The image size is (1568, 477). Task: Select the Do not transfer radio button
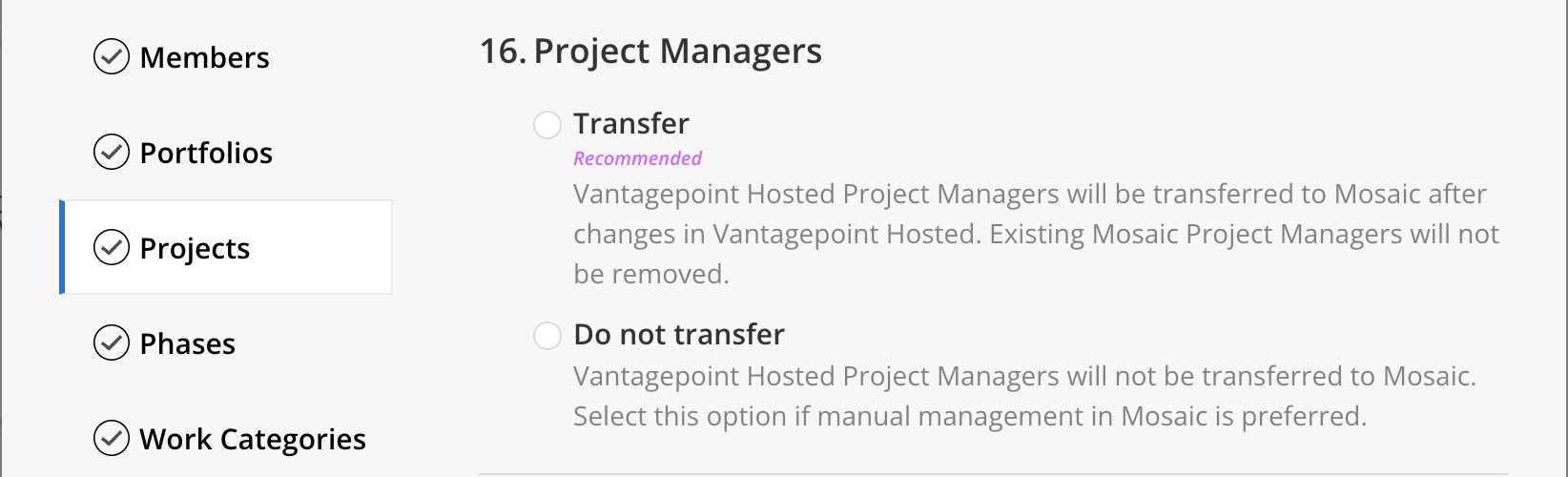547,336
